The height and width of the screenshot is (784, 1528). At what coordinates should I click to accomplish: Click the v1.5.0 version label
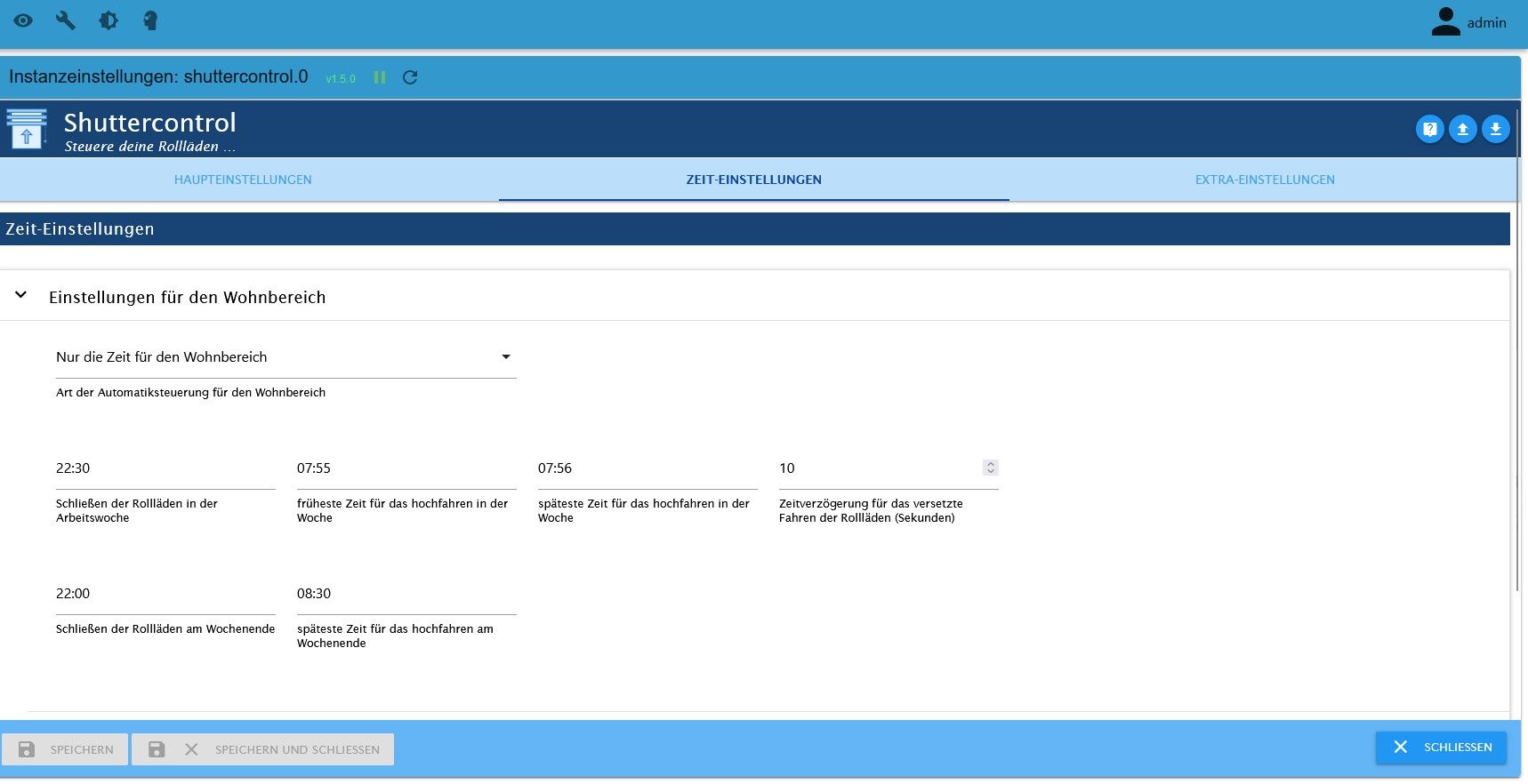click(x=341, y=79)
